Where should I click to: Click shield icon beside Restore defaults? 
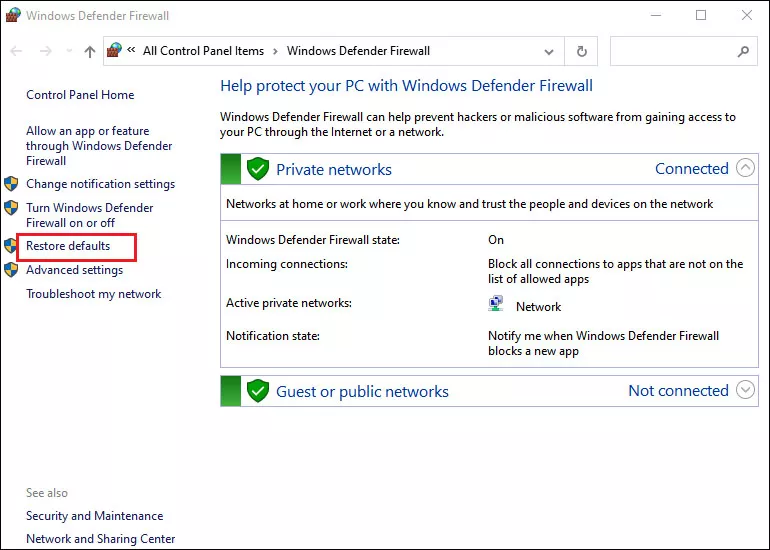point(10,246)
